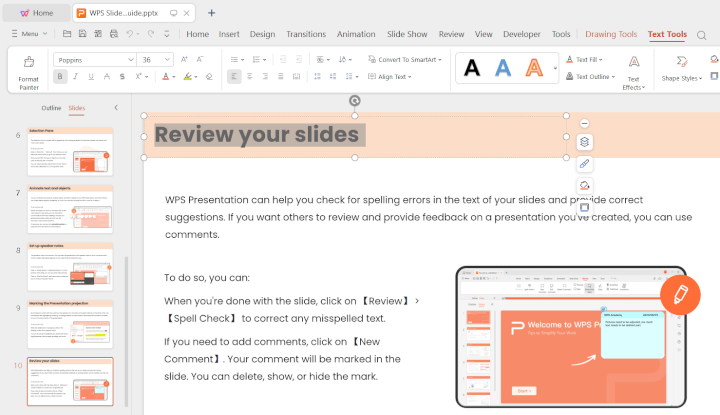The height and width of the screenshot is (415, 720).
Task: Click the Print icon in quick toolbar
Action: coord(114,34)
